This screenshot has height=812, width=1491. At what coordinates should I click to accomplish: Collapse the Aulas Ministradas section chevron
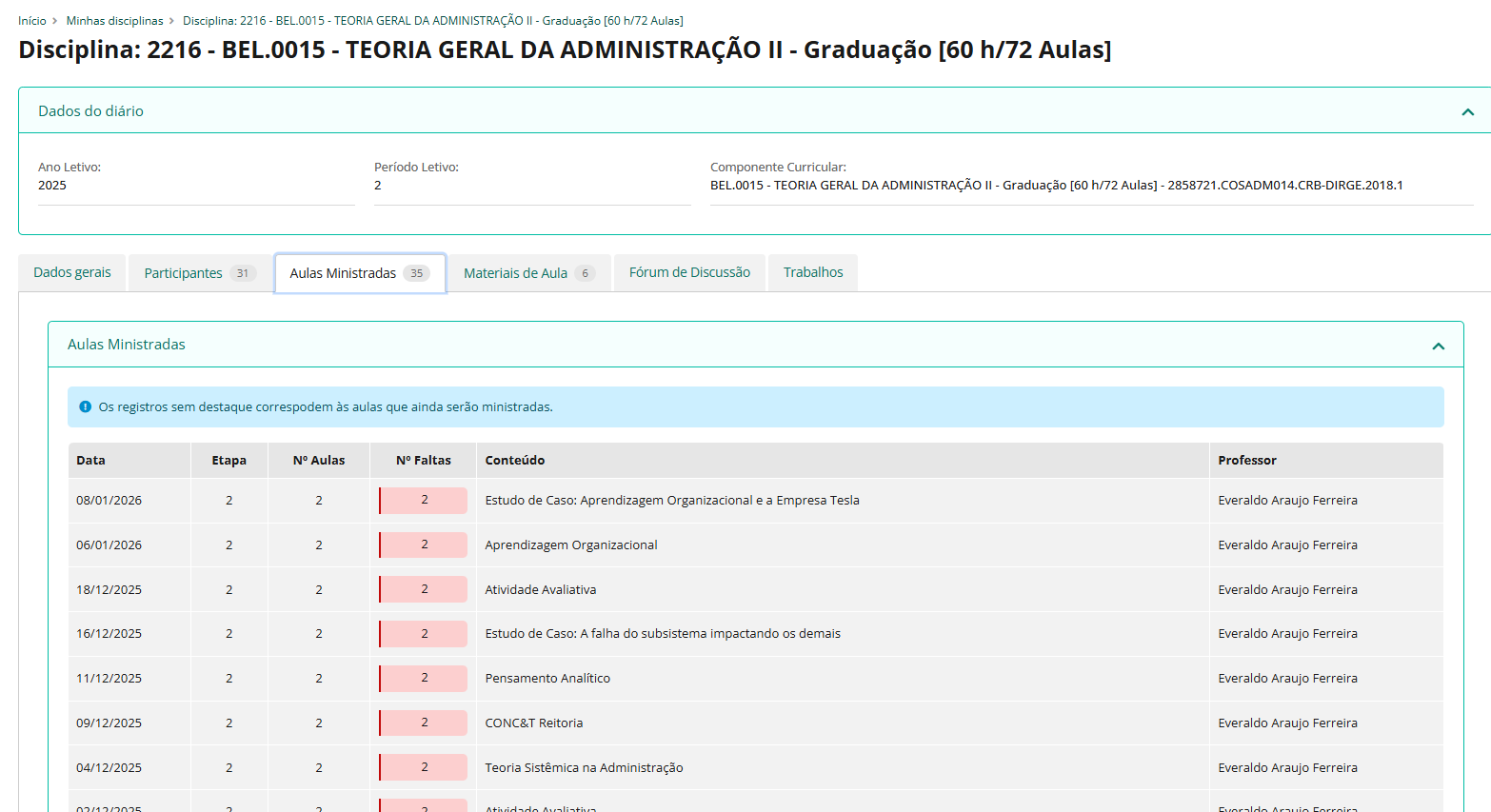click(x=1438, y=346)
